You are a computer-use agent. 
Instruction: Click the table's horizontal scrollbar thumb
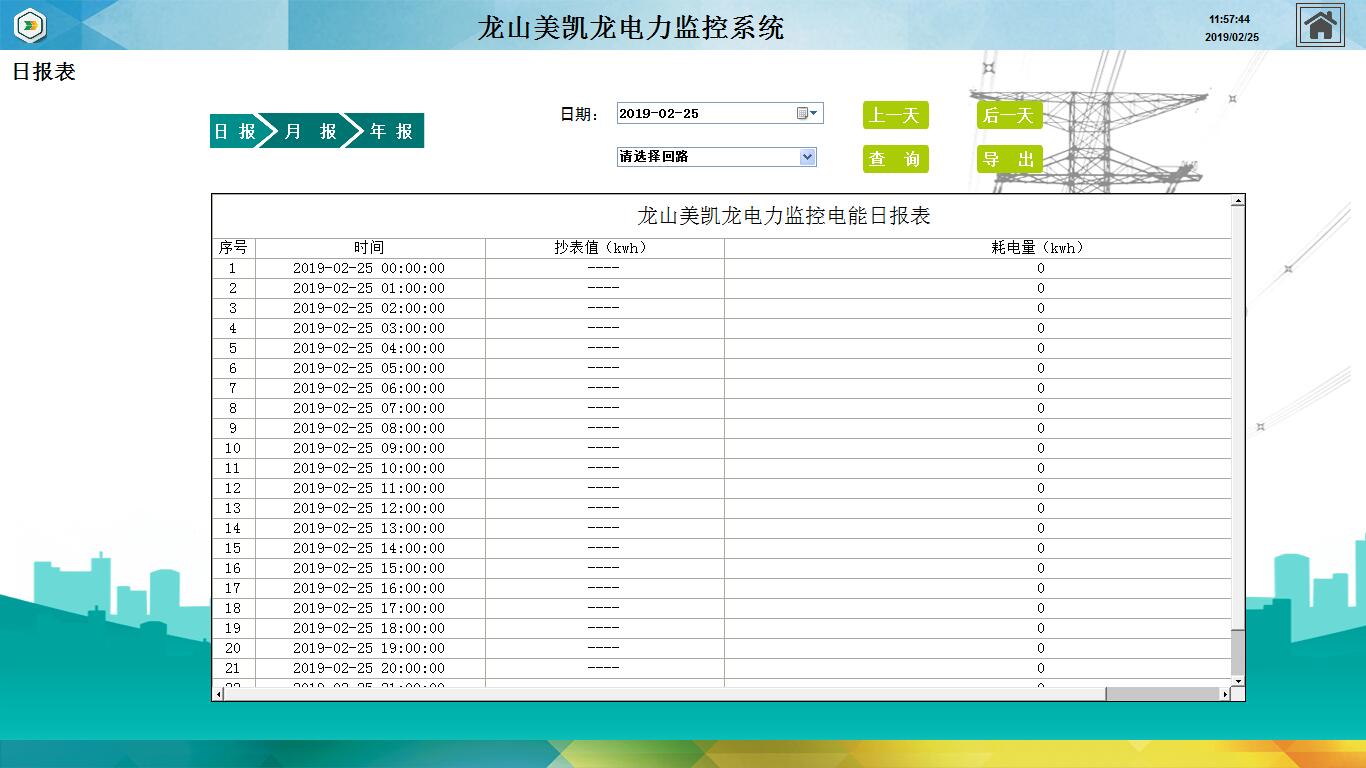[x=1162, y=694]
